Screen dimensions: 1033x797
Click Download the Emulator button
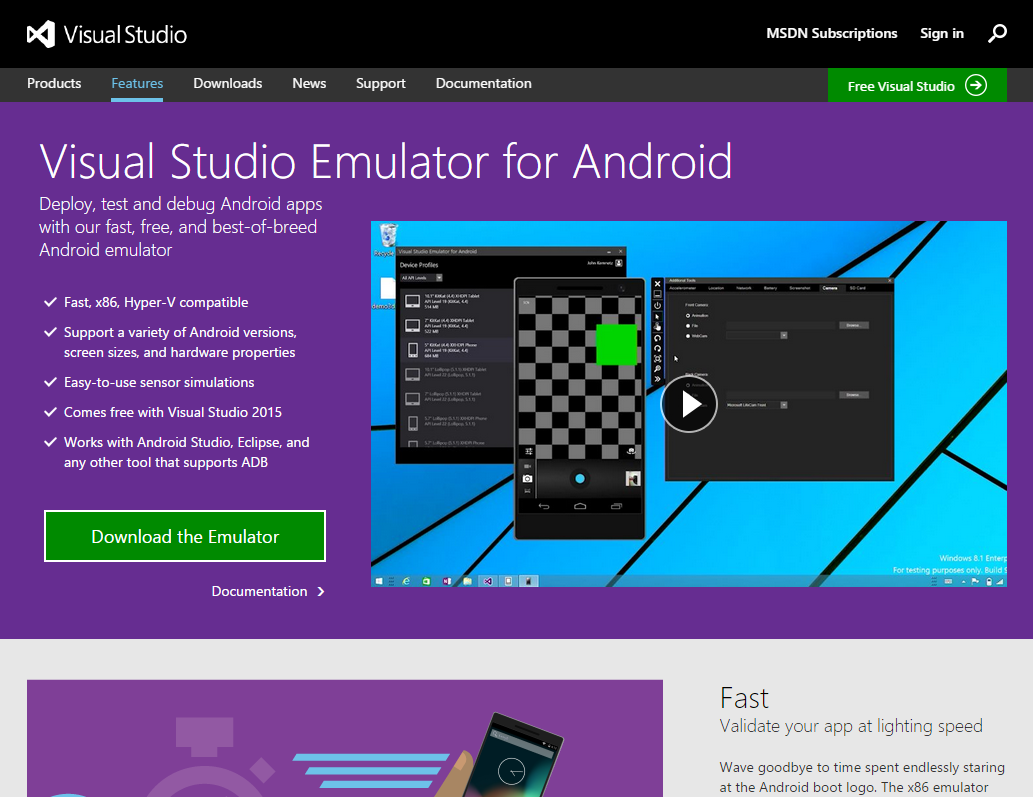click(185, 536)
